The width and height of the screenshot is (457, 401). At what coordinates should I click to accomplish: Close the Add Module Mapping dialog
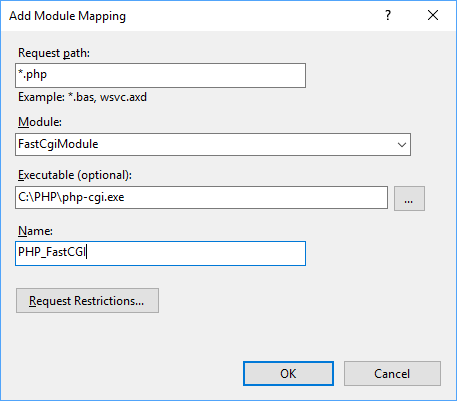pos(433,15)
